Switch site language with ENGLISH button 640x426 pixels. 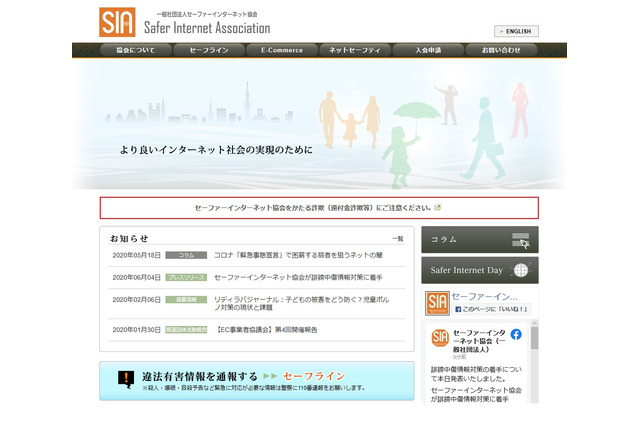pyautogui.click(x=516, y=31)
